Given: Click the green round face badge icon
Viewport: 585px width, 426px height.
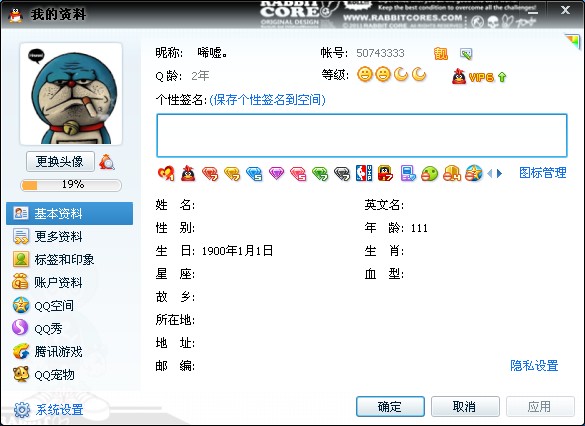Looking at the screenshot, I should (429, 174).
